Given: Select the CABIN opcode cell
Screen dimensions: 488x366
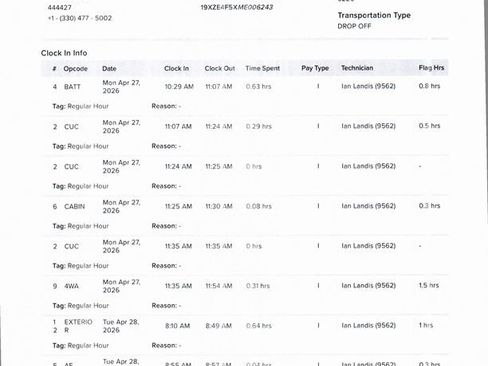Looking at the screenshot, I should (x=75, y=207).
